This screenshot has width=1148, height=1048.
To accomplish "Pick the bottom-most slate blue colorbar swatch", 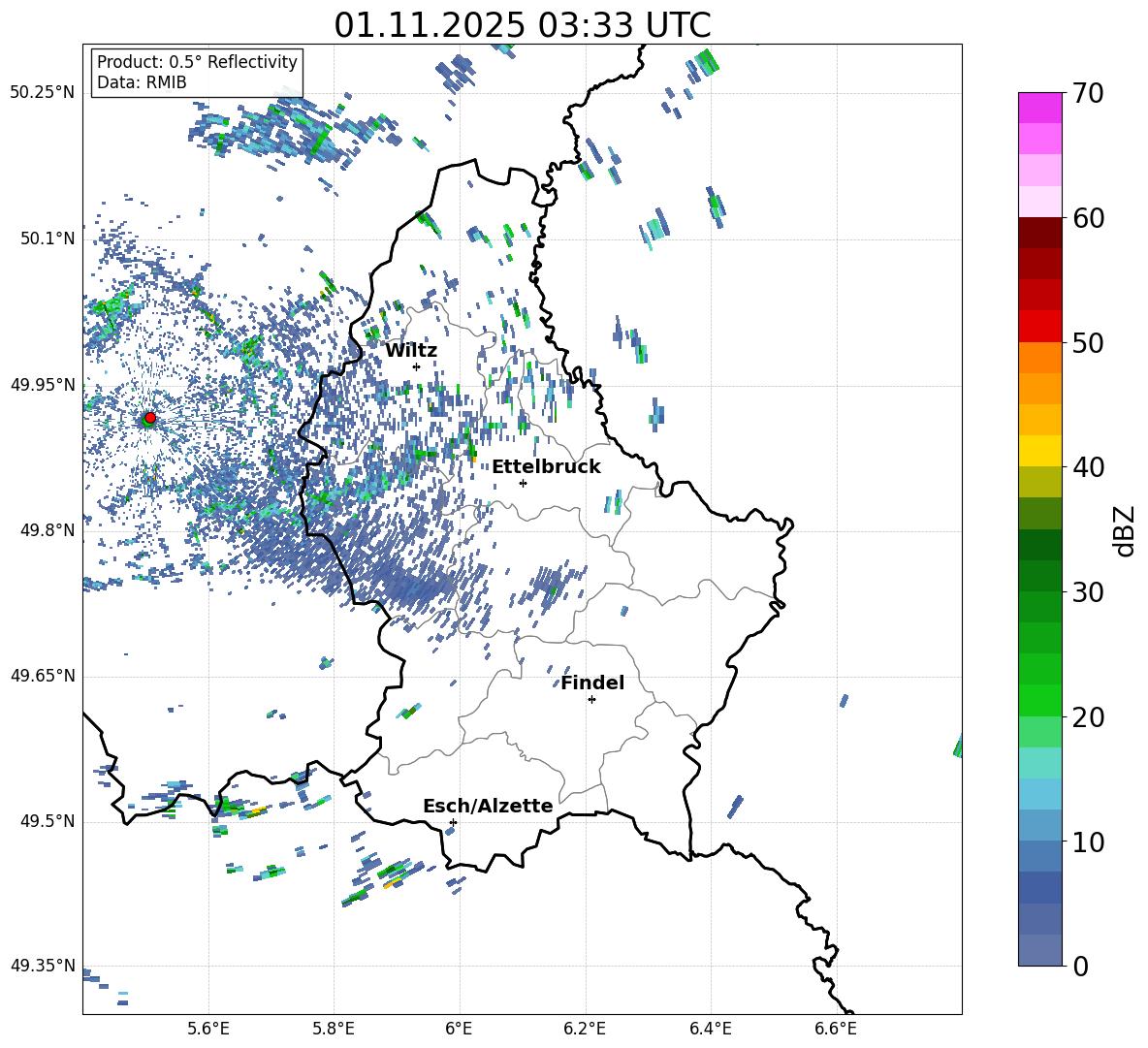I will click(x=1040, y=950).
